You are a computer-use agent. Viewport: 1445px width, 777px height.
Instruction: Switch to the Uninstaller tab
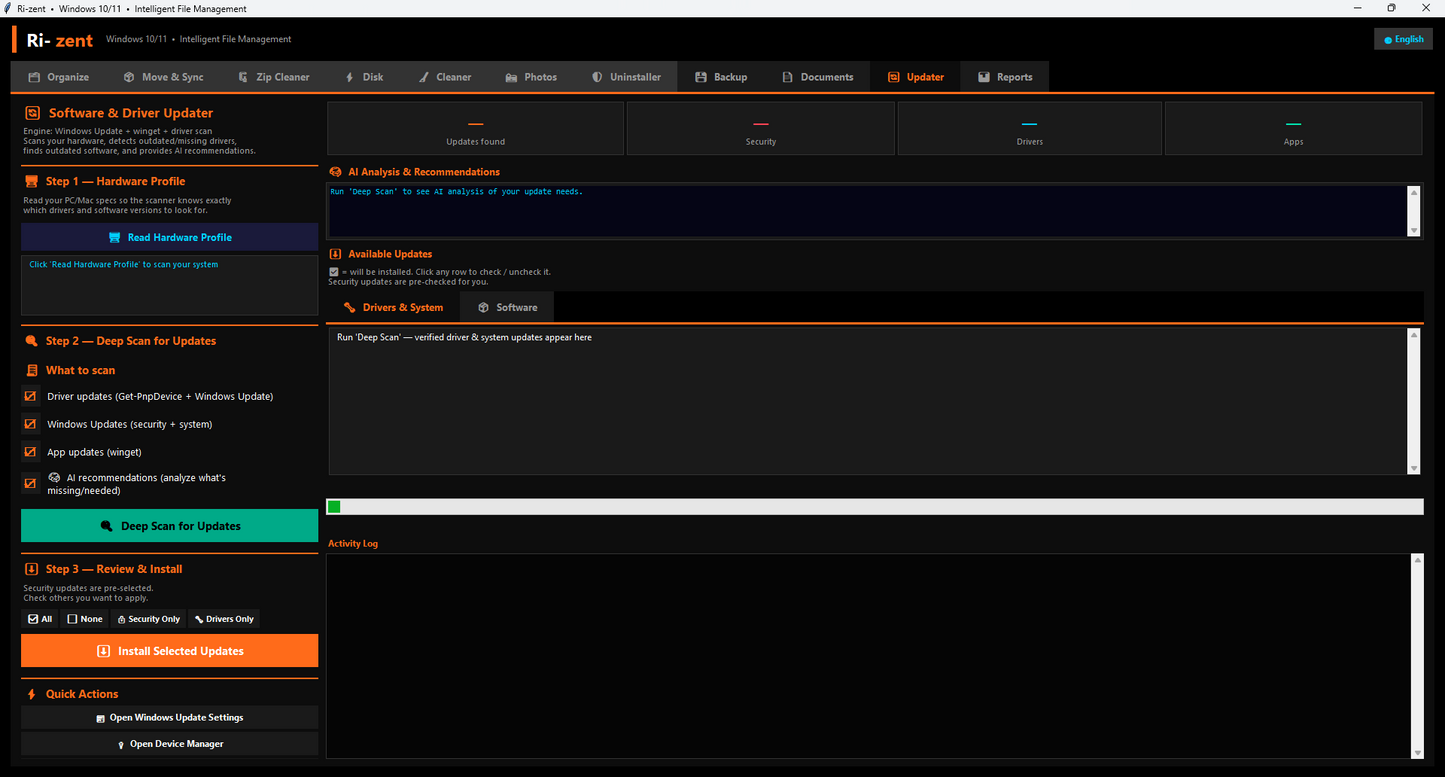tap(626, 77)
